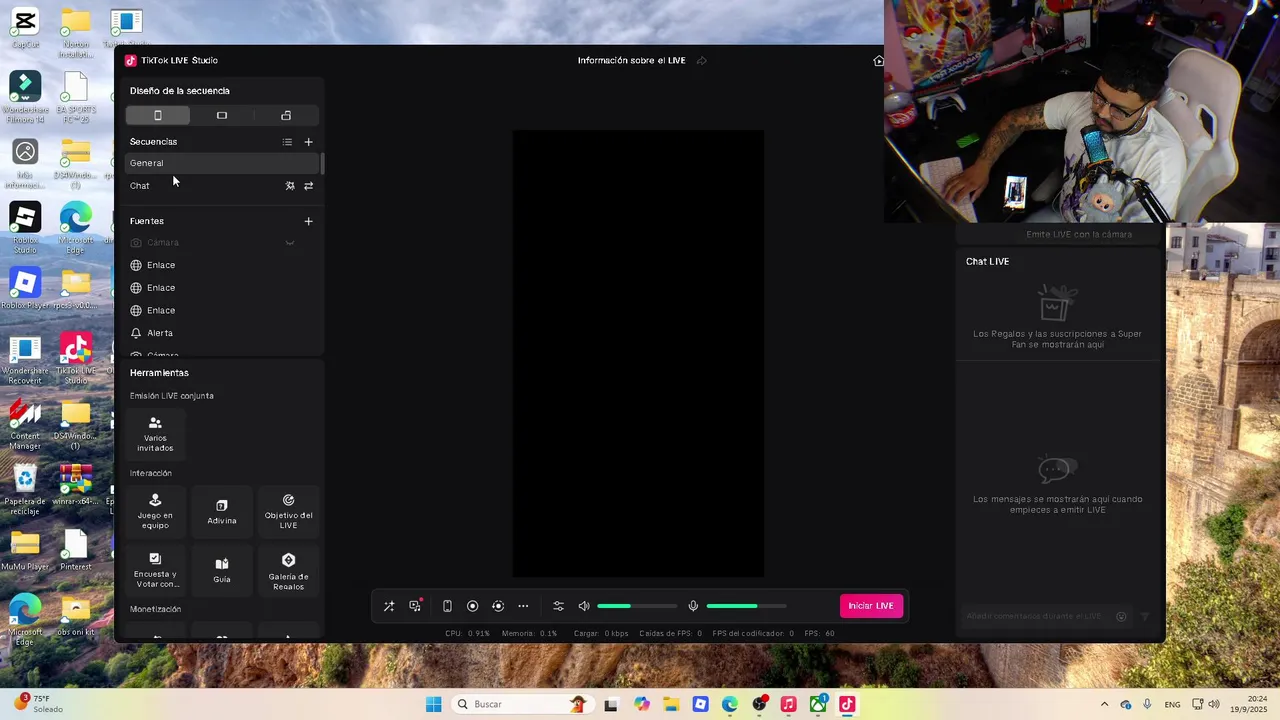Open Wondershare Filmora desktop shortcut
1280x720 pixels.
point(25,97)
